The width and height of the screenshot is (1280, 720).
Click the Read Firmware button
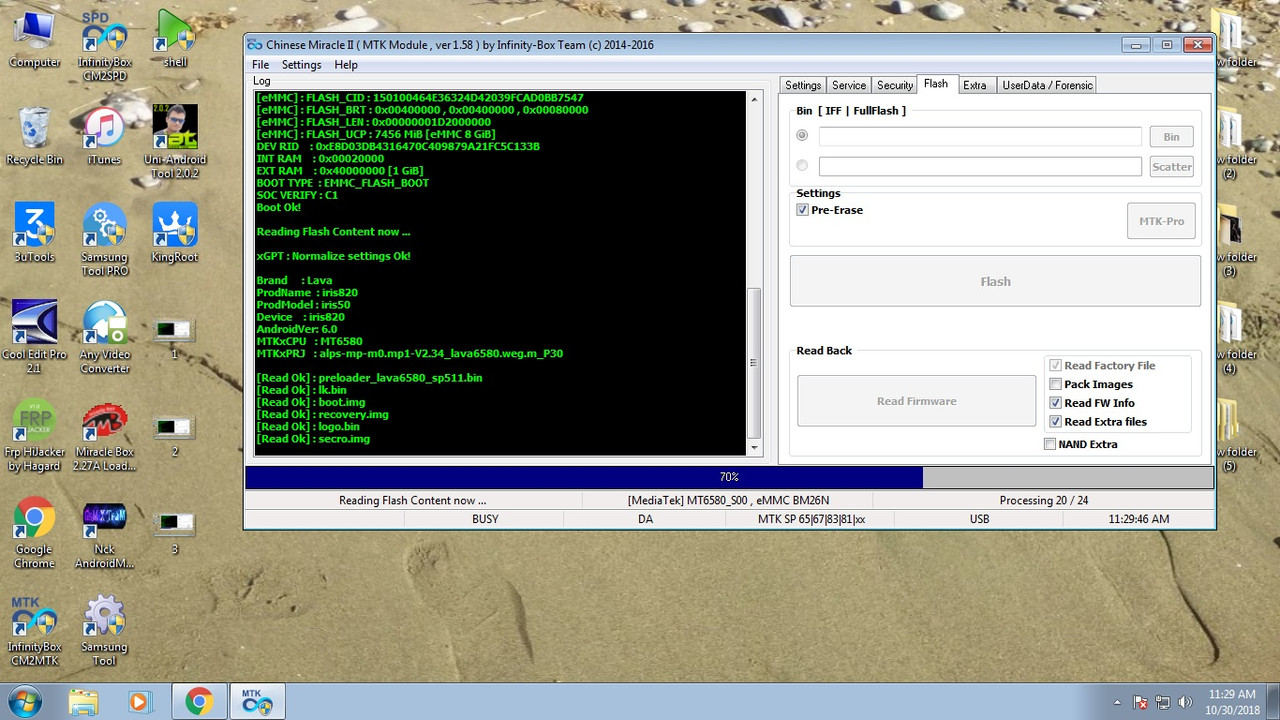click(x=916, y=401)
